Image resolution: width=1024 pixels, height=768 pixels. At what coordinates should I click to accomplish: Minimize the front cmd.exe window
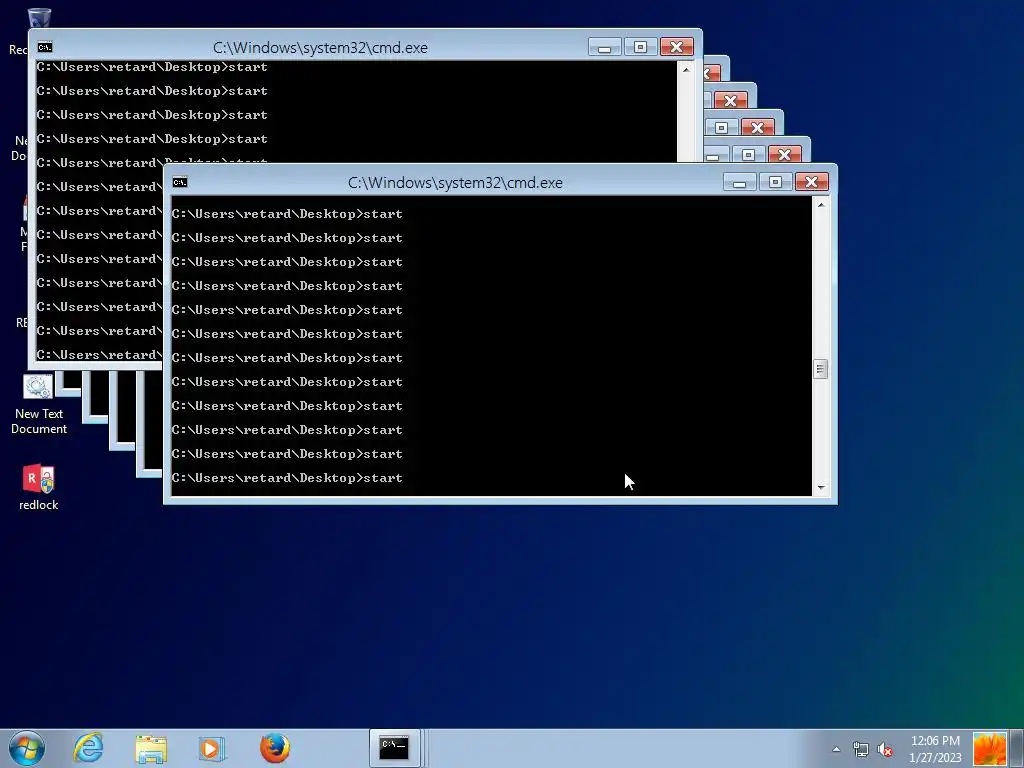pos(739,182)
